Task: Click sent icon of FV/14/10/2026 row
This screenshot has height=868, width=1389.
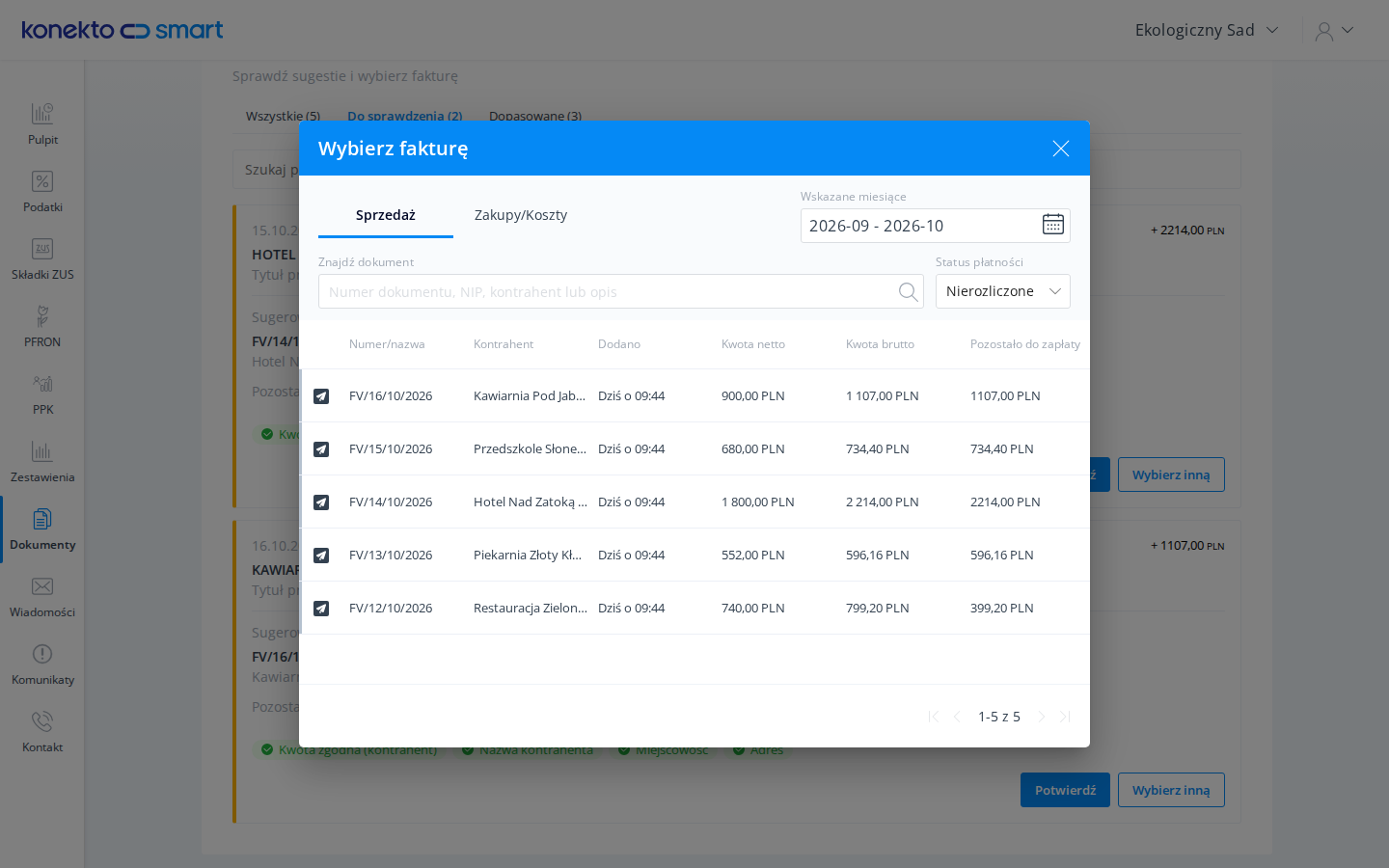Action: point(321,502)
